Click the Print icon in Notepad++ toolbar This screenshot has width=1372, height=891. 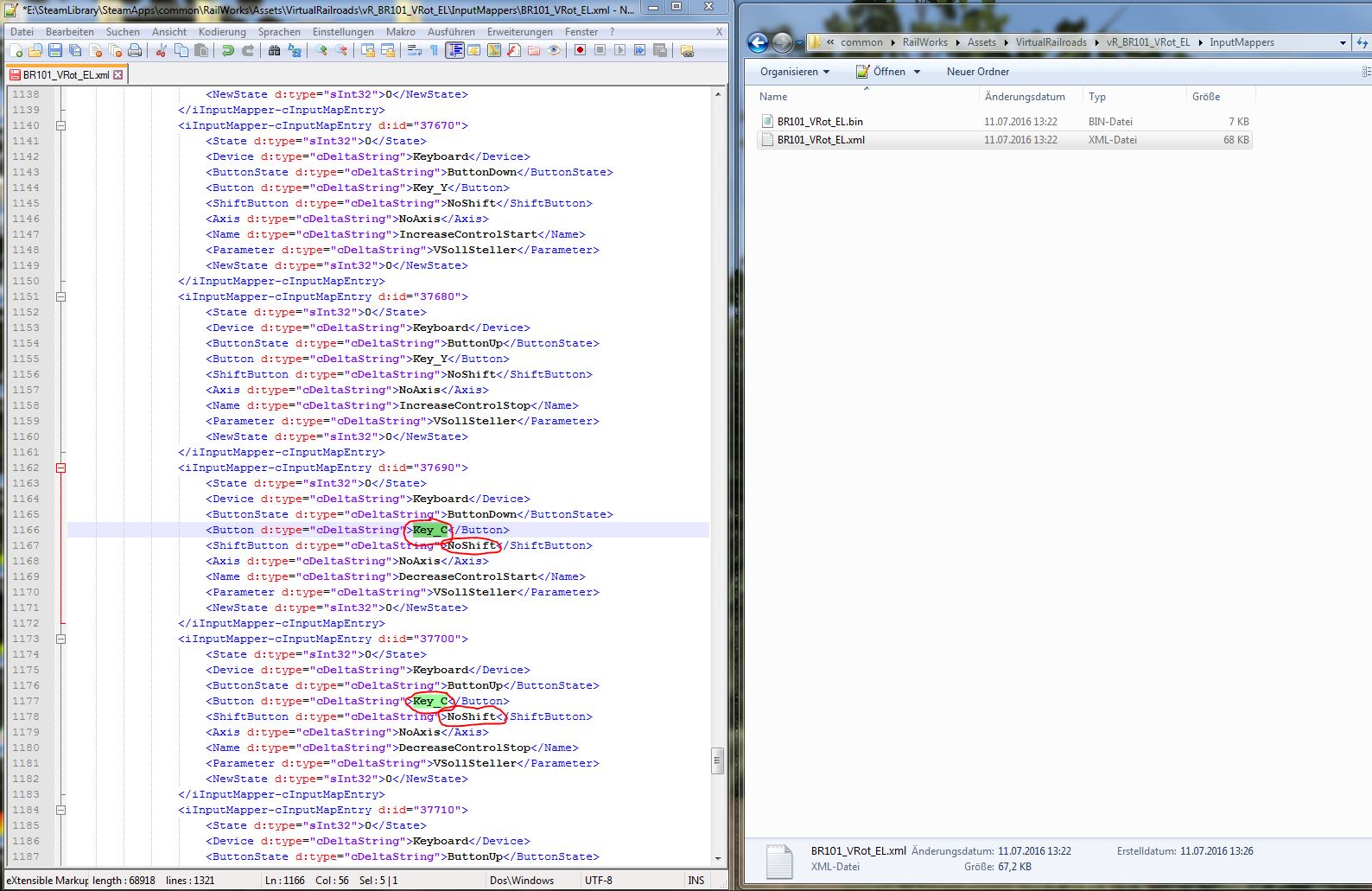[x=135, y=51]
